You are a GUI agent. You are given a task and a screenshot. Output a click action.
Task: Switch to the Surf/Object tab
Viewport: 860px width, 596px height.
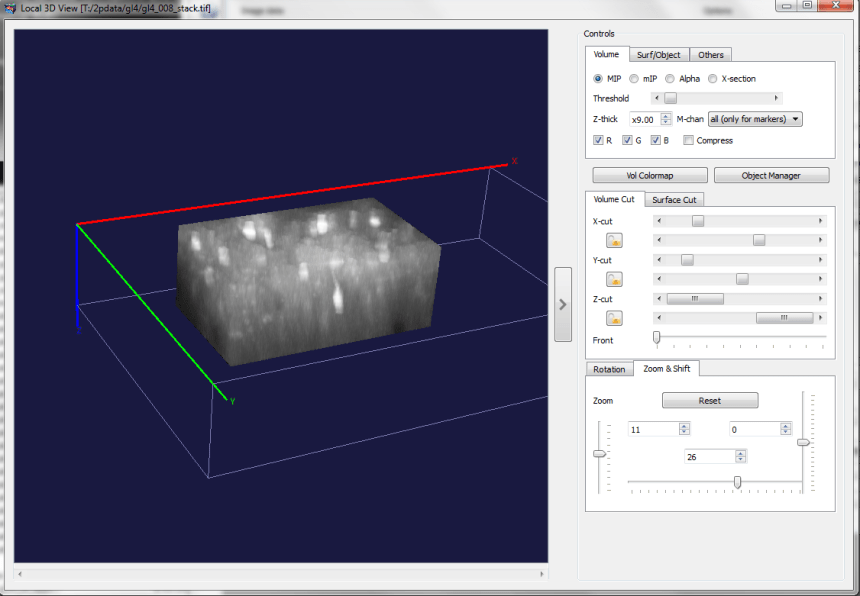(659, 55)
